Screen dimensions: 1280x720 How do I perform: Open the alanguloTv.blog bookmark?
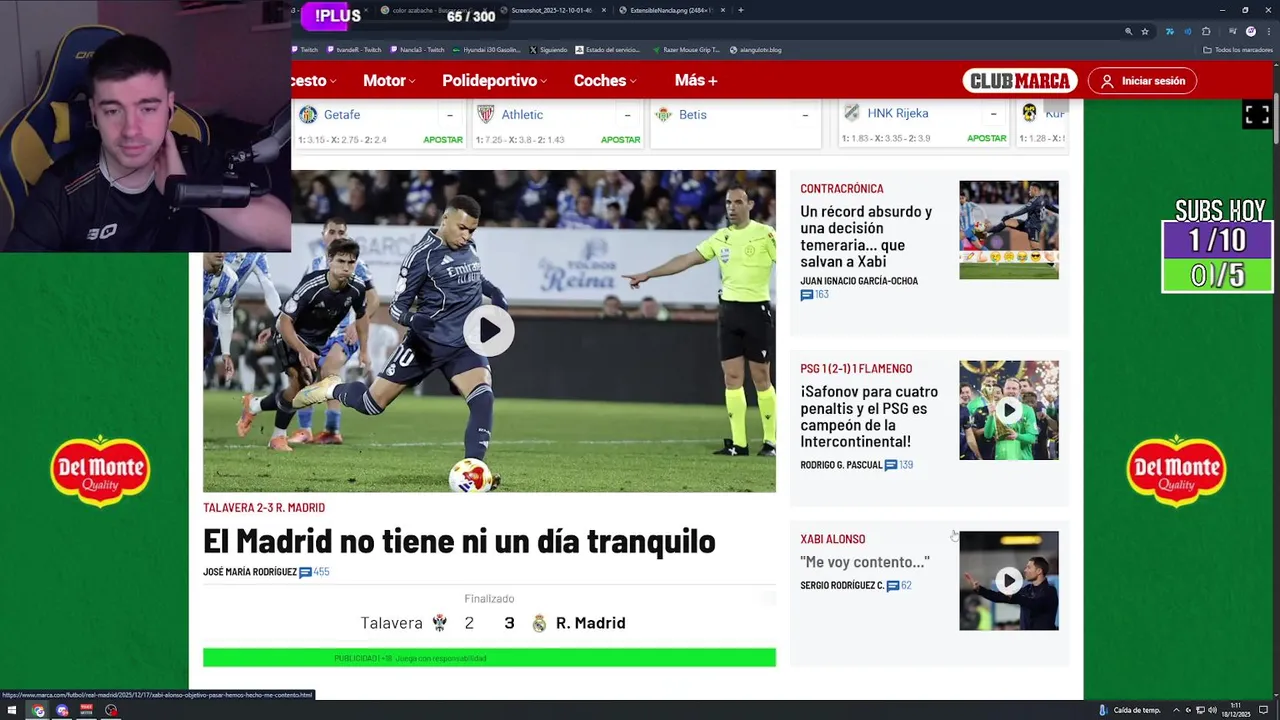(x=756, y=50)
